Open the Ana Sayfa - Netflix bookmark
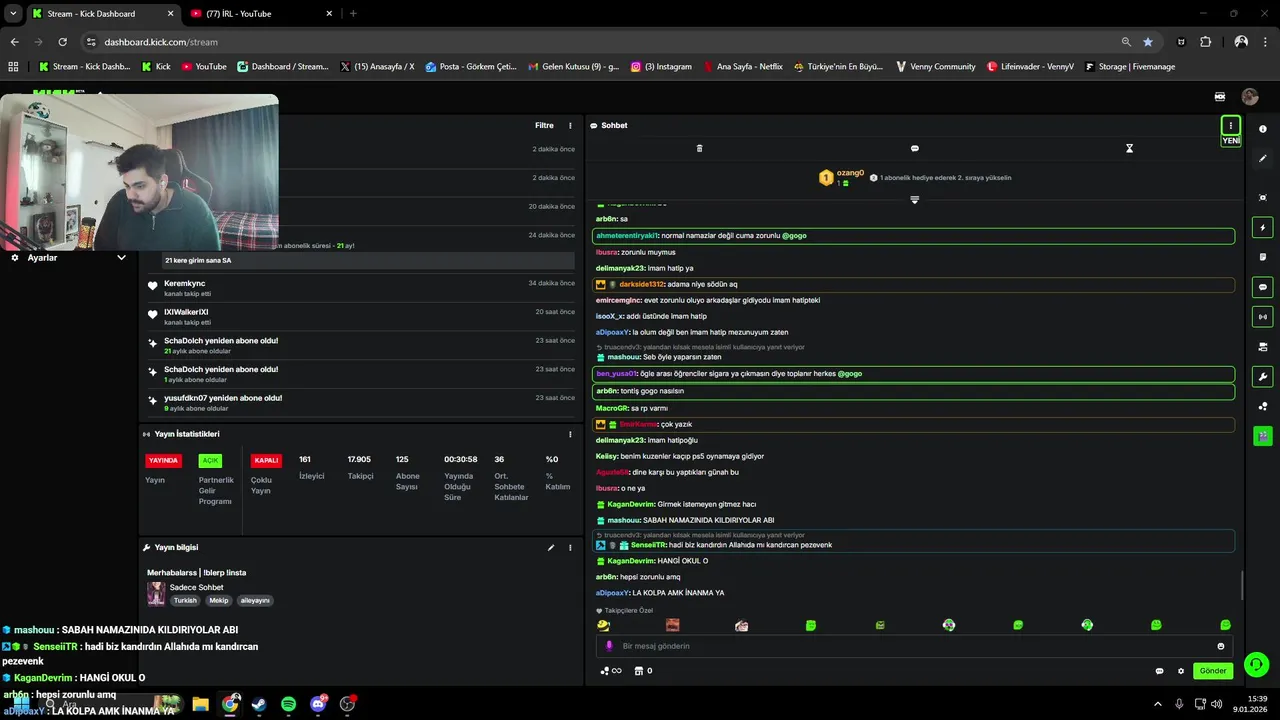This screenshot has height=720, width=1280. [x=743, y=67]
